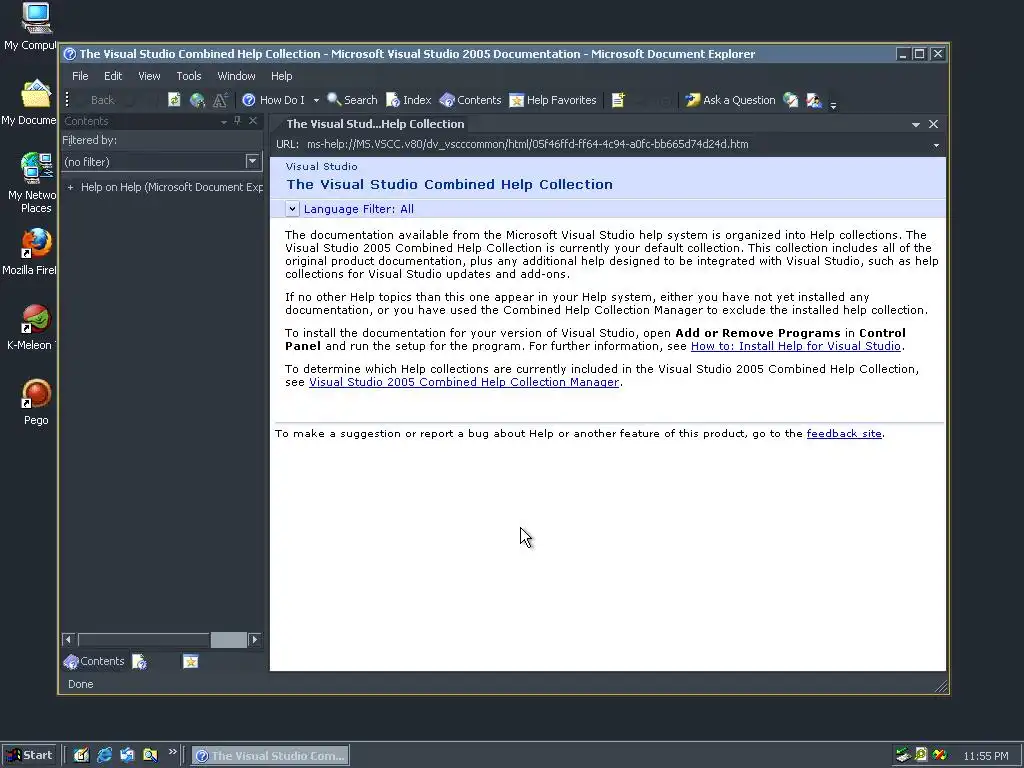Click the taskbar clock showing 11:55 PM
Image resolution: width=1024 pixels, height=768 pixels.
(985, 756)
